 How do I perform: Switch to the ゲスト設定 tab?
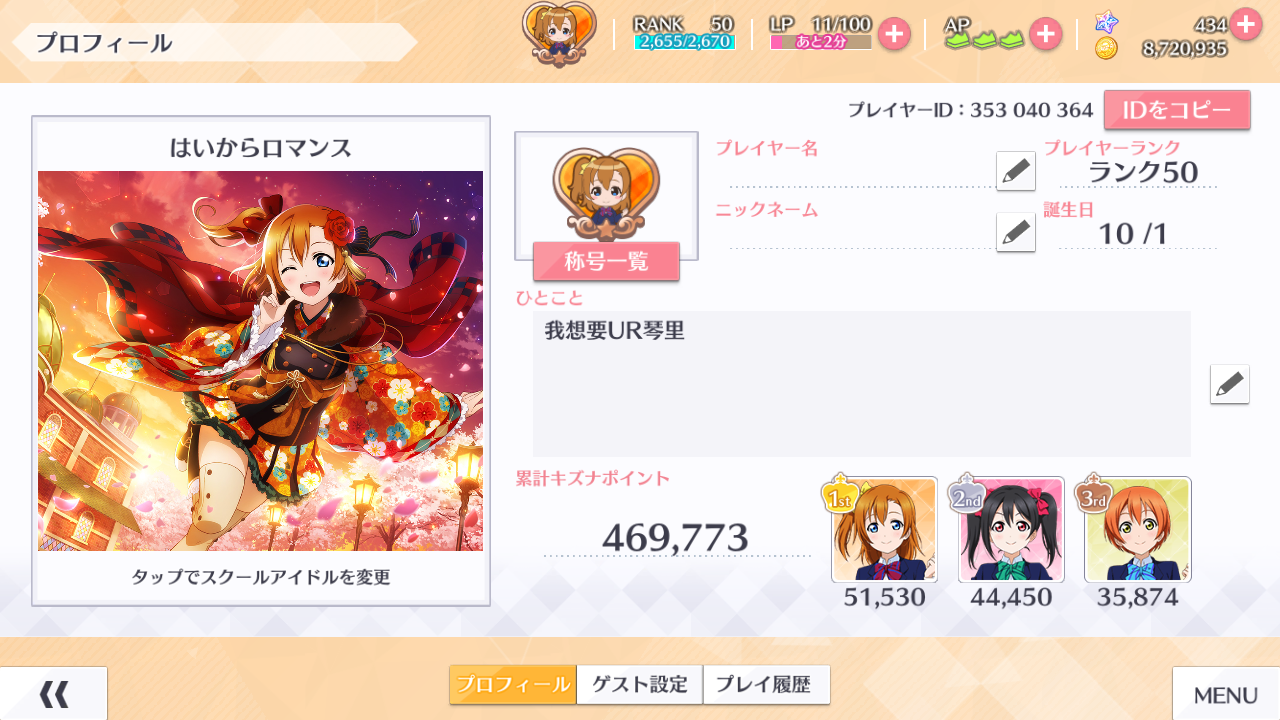click(640, 685)
